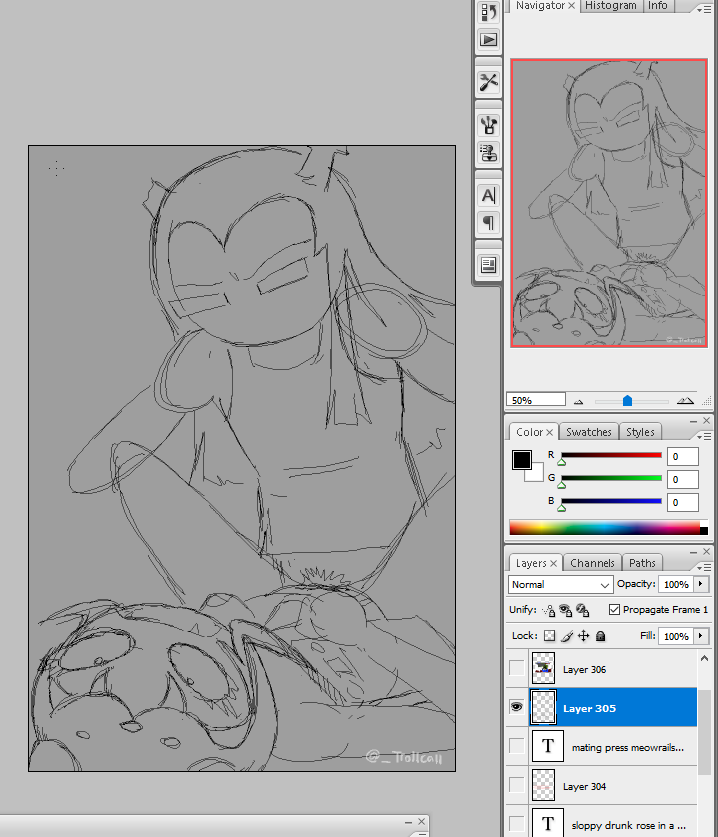This screenshot has width=718, height=837.
Task: Select Layer 304 row by its name
Action: pyautogui.click(x=584, y=786)
